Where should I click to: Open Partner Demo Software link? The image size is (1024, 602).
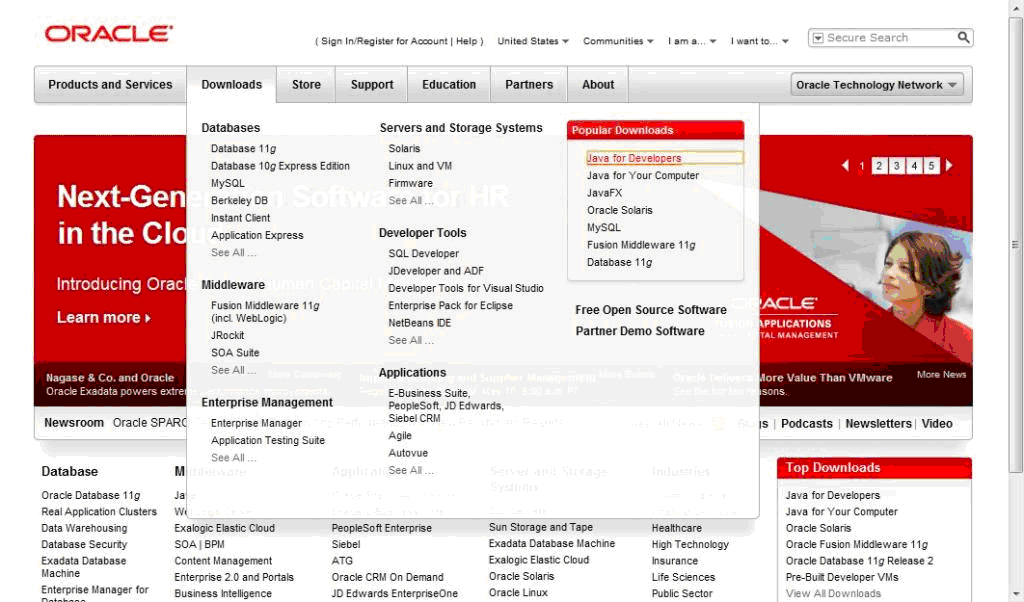(639, 331)
